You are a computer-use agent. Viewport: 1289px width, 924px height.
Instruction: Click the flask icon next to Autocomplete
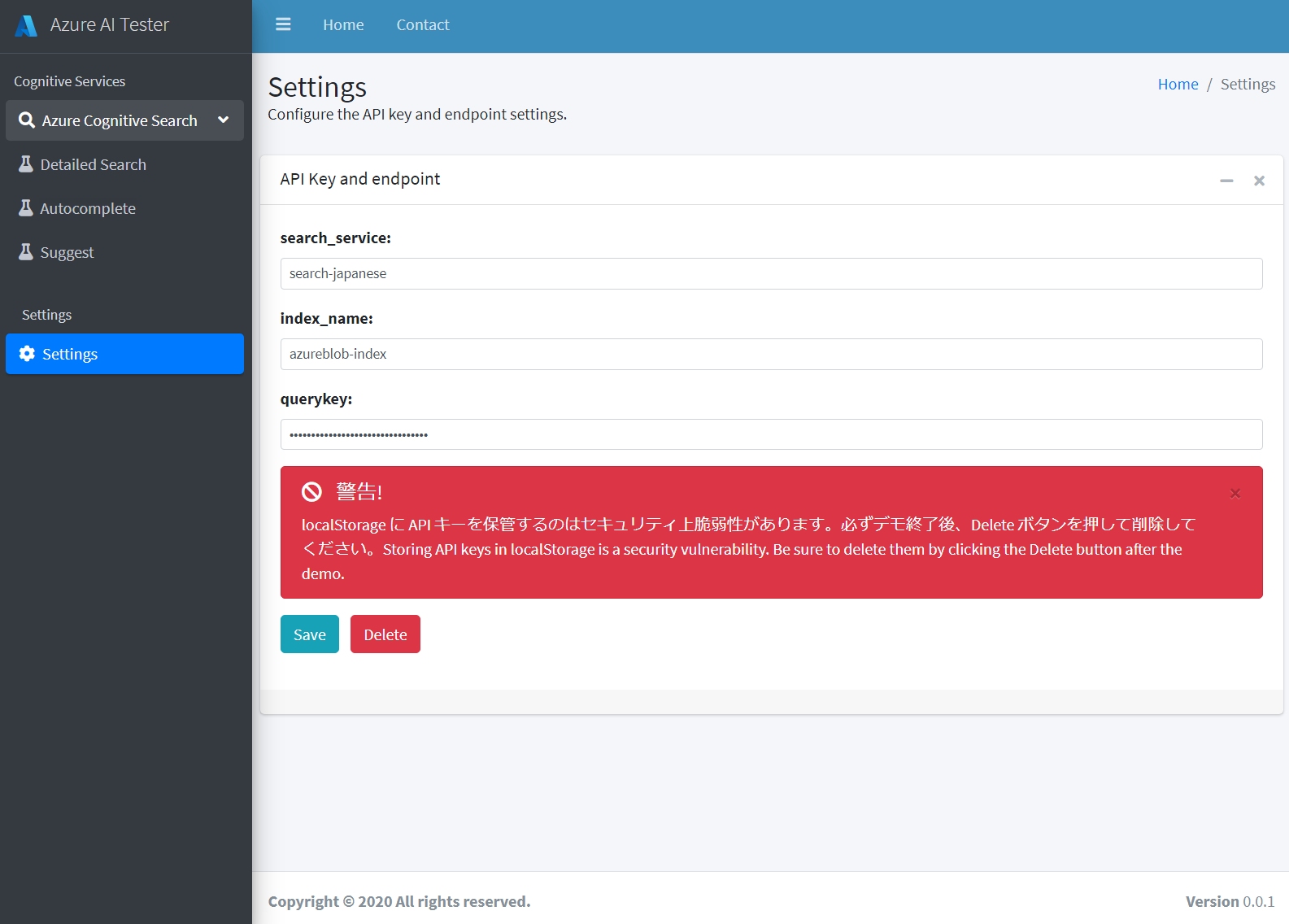(x=26, y=208)
